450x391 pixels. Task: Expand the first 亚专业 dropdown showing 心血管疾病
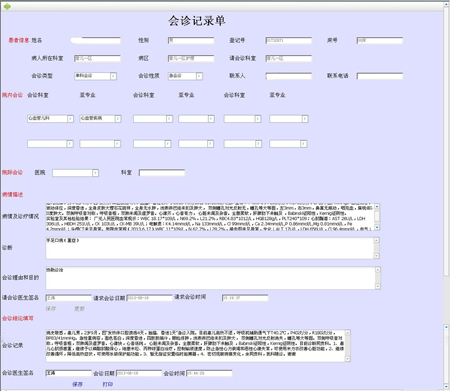118,119
